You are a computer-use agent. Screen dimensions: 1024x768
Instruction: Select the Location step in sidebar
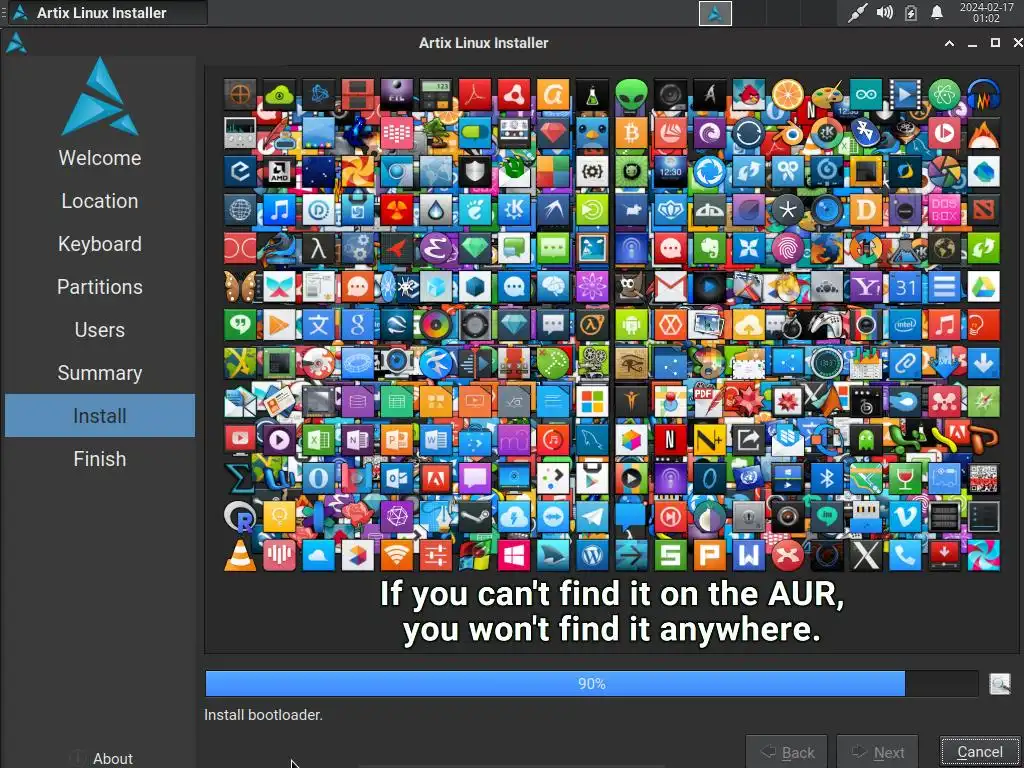click(x=100, y=201)
